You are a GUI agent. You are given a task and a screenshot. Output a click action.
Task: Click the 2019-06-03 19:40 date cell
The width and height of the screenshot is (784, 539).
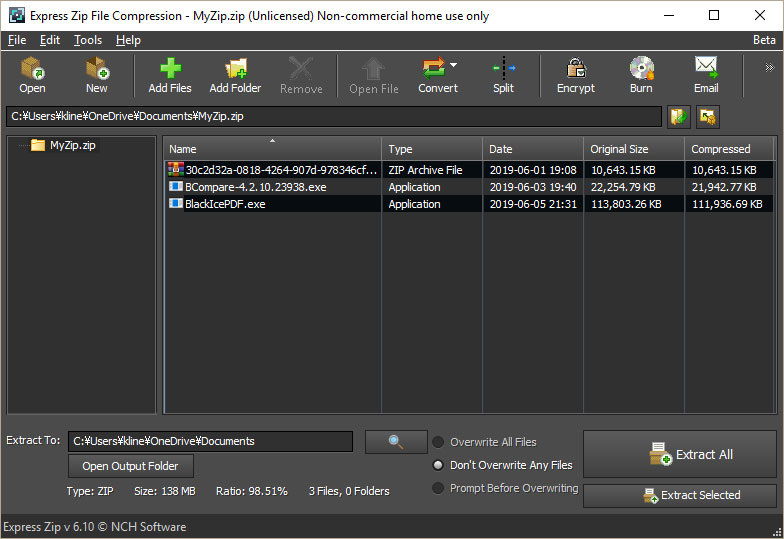coord(533,187)
